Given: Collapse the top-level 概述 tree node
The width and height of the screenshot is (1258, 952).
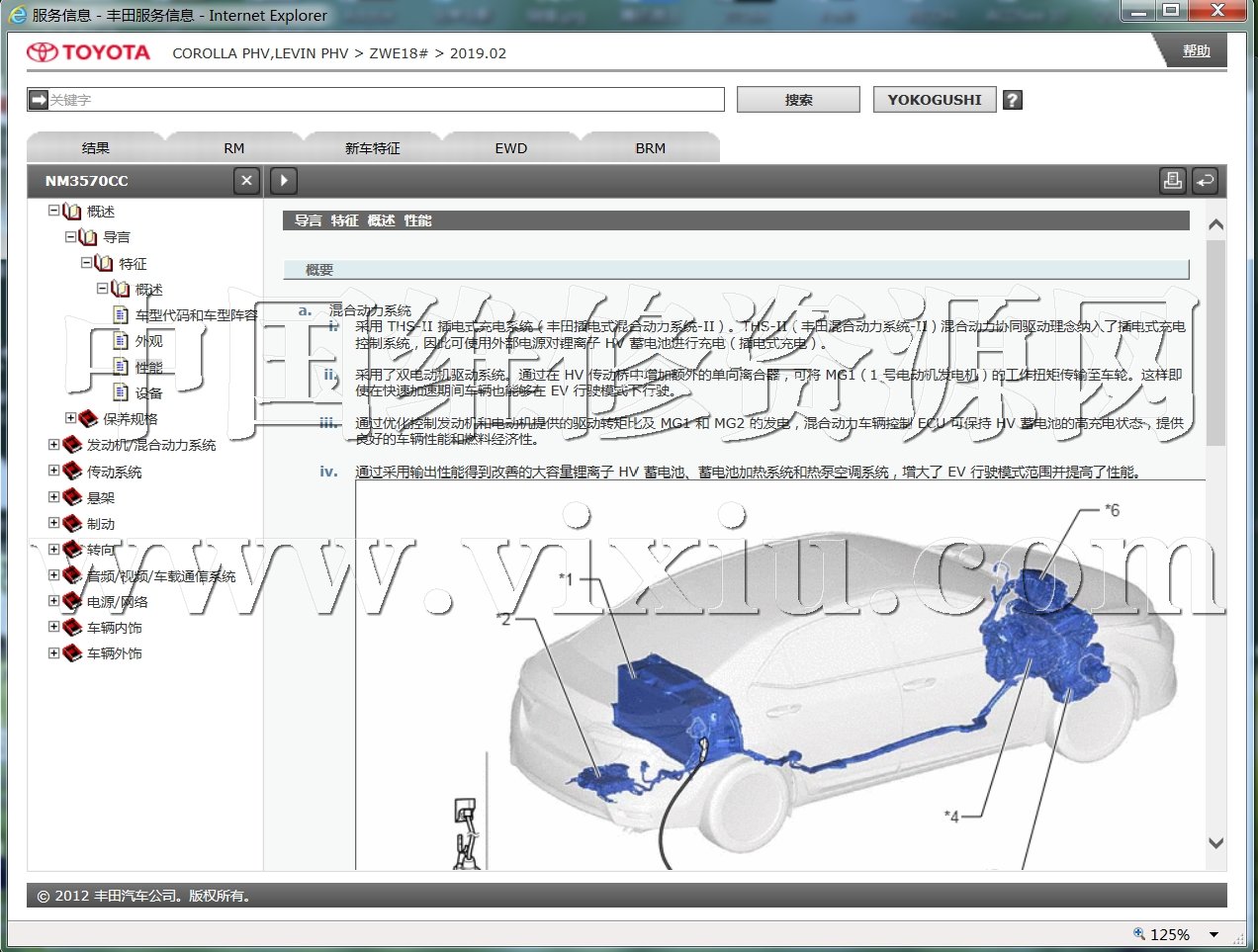Looking at the screenshot, I should [54, 211].
